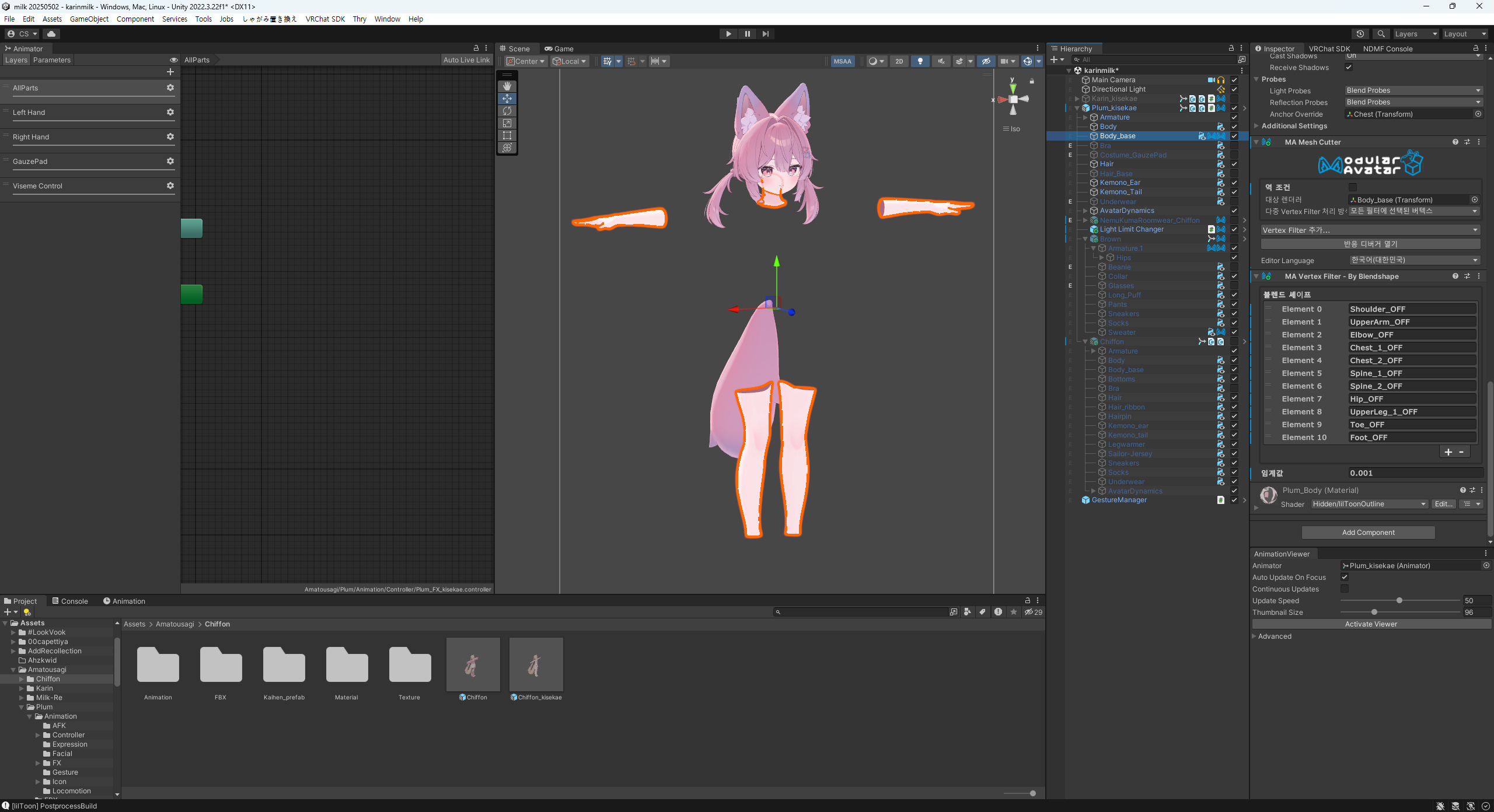
Task: Select the Scale tool in scene
Action: [507, 123]
